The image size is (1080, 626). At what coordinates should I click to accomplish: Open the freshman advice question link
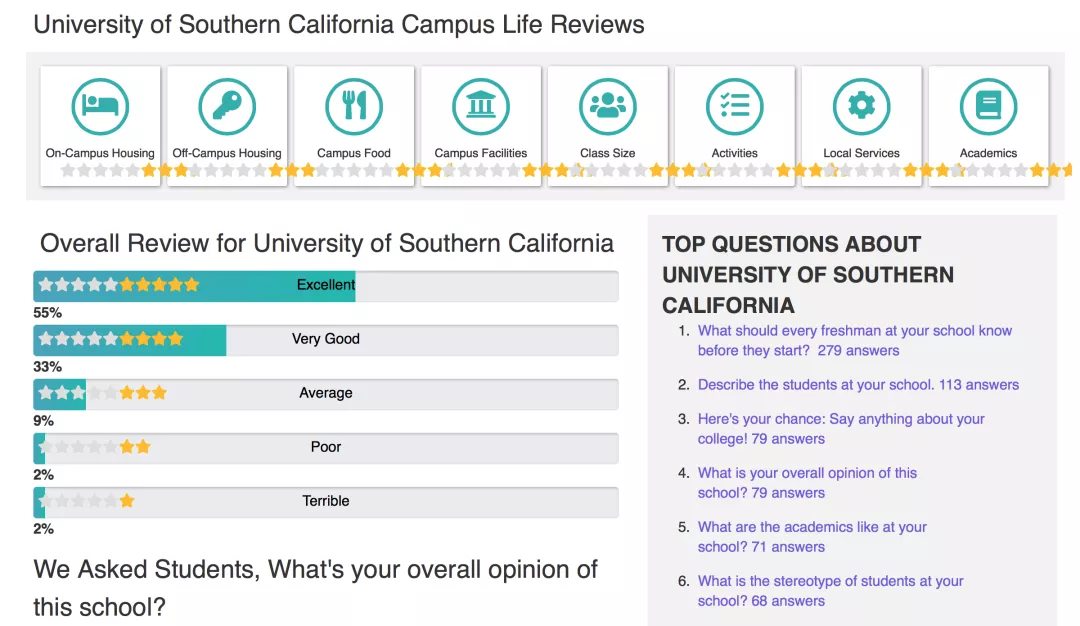coord(855,340)
